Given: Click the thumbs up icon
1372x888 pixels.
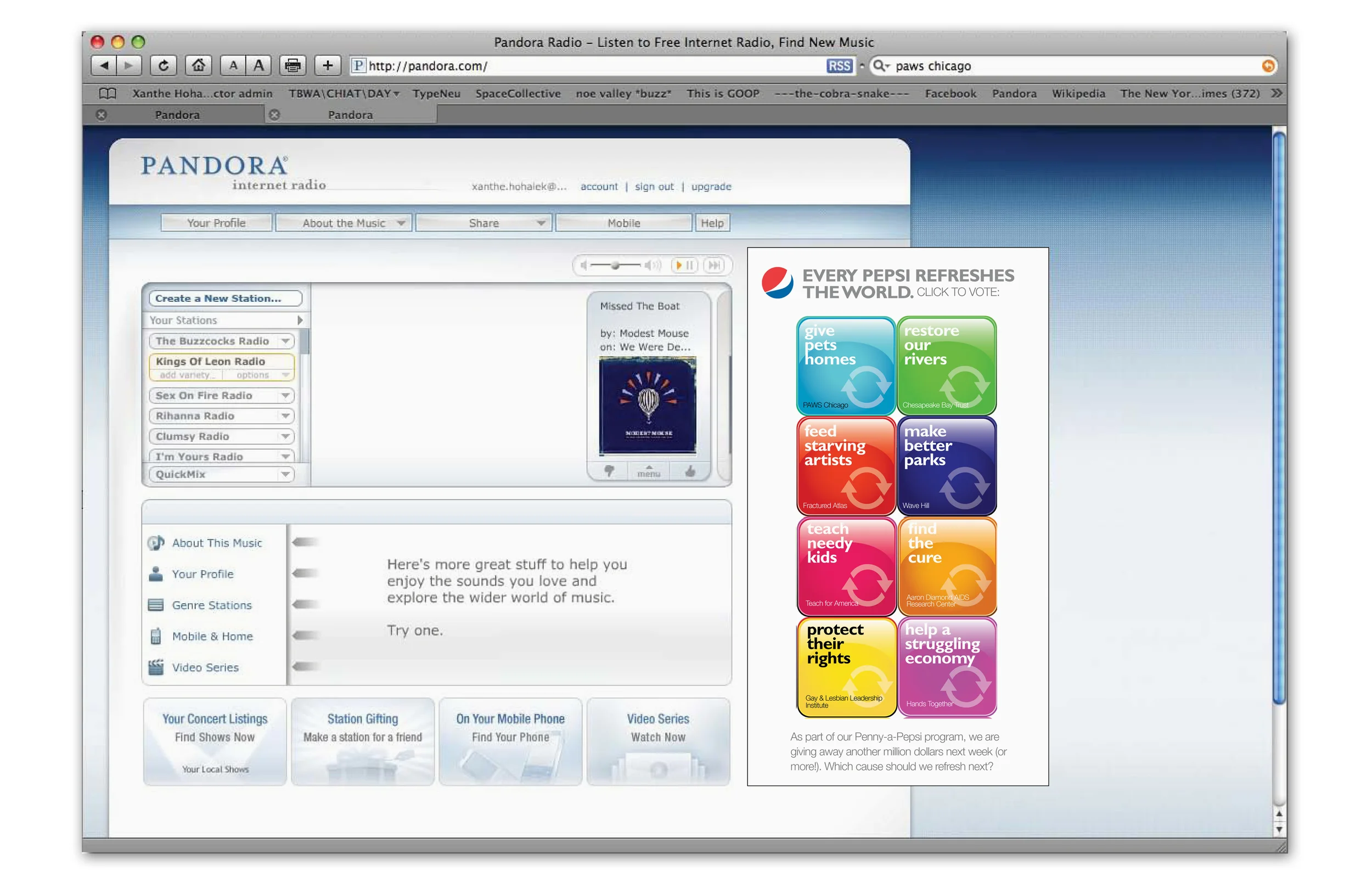Looking at the screenshot, I should click(x=690, y=471).
